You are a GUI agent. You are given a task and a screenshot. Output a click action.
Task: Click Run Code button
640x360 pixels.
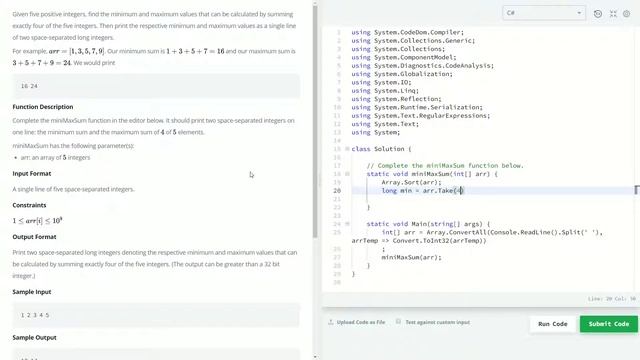tap(553, 324)
